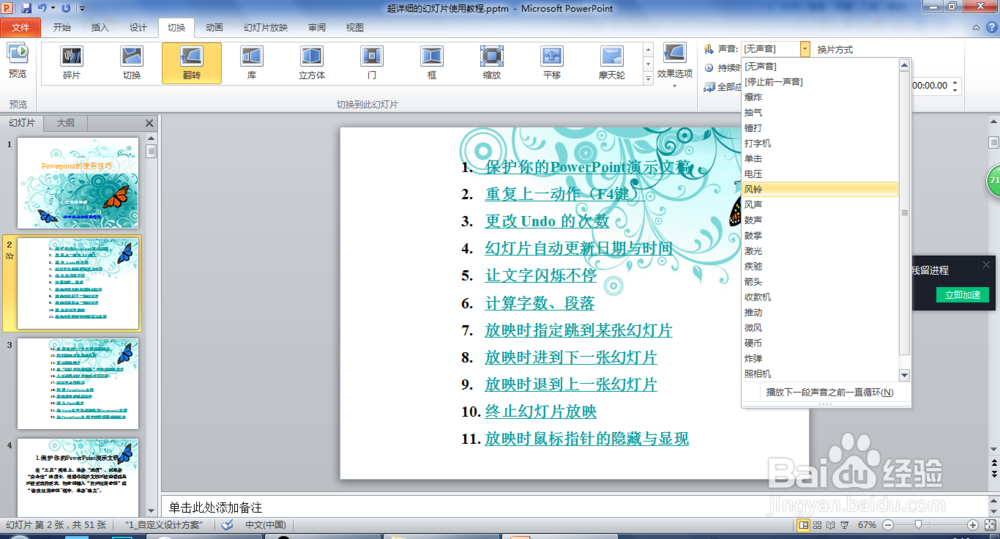Switch to Slide Sorter view
Screen dimensions: 1000x539
coord(817,525)
